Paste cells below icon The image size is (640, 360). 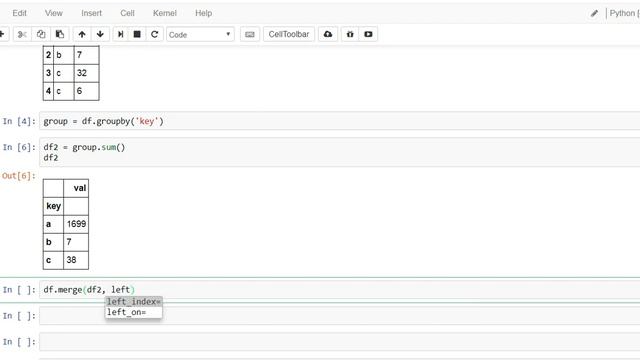point(60,34)
